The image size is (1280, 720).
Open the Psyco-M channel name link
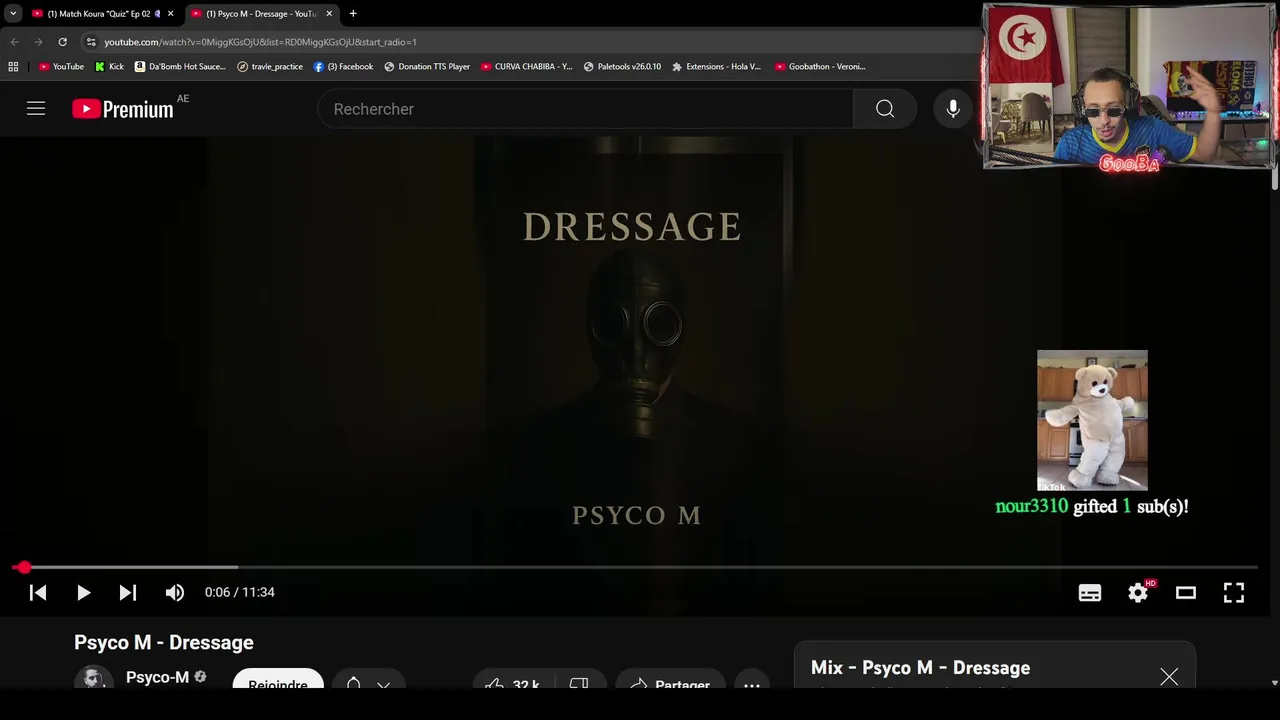point(157,677)
